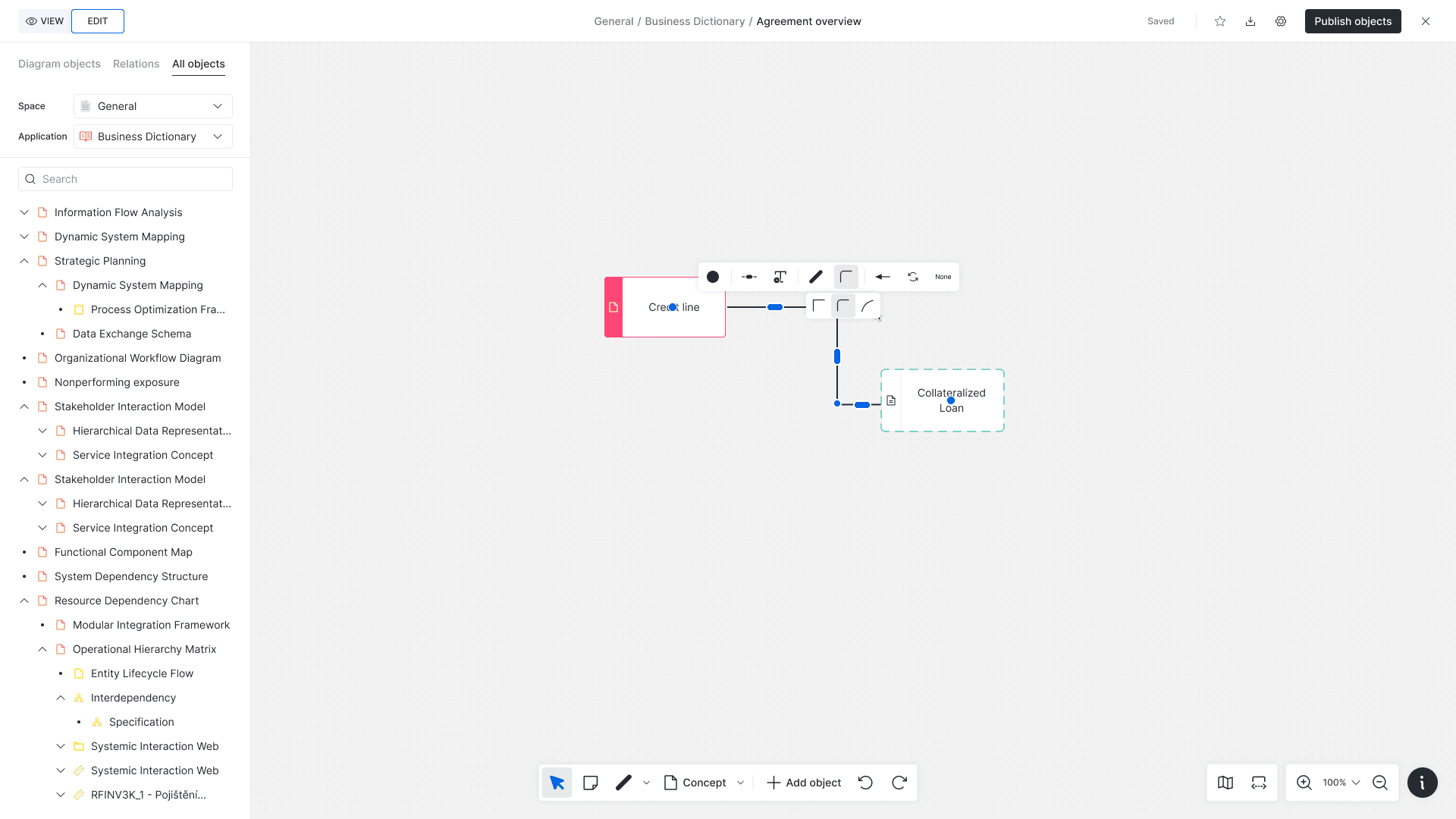Viewport: 1456px width, 819px height.
Task: Open the minimap icon
Action: [1225, 783]
